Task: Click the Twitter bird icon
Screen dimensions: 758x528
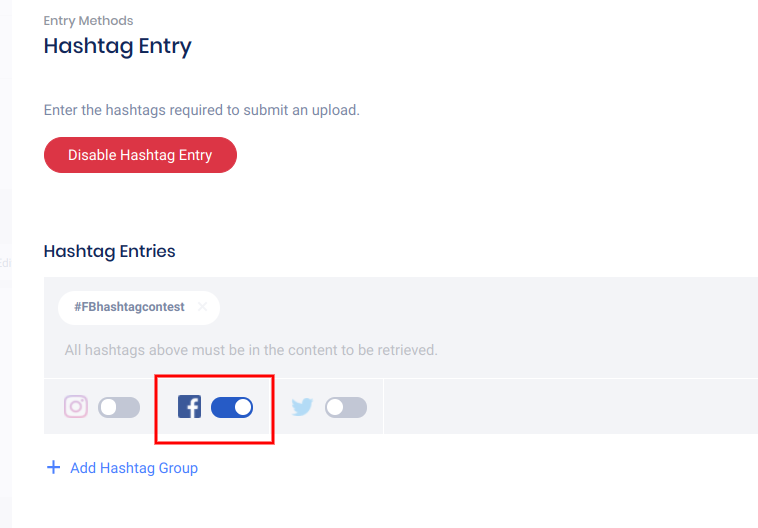Action: (302, 407)
